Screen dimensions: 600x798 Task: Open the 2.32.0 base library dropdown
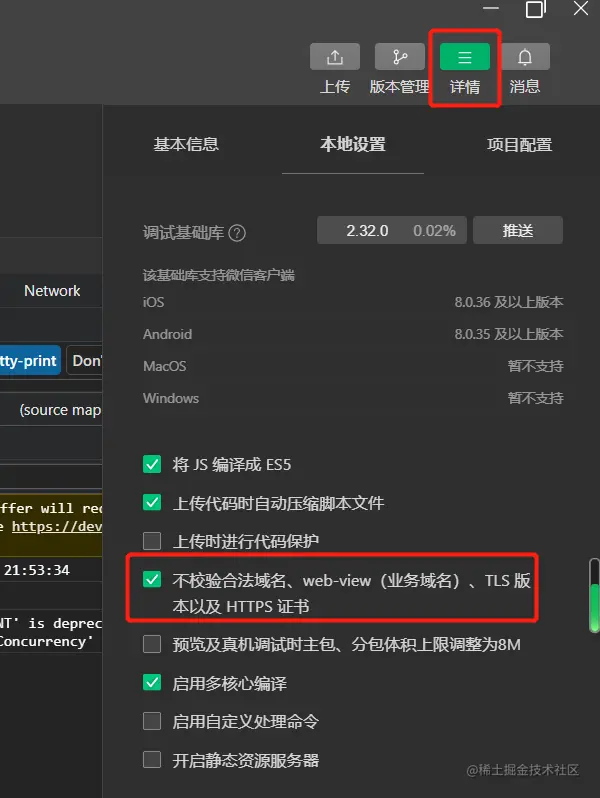[391, 231]
